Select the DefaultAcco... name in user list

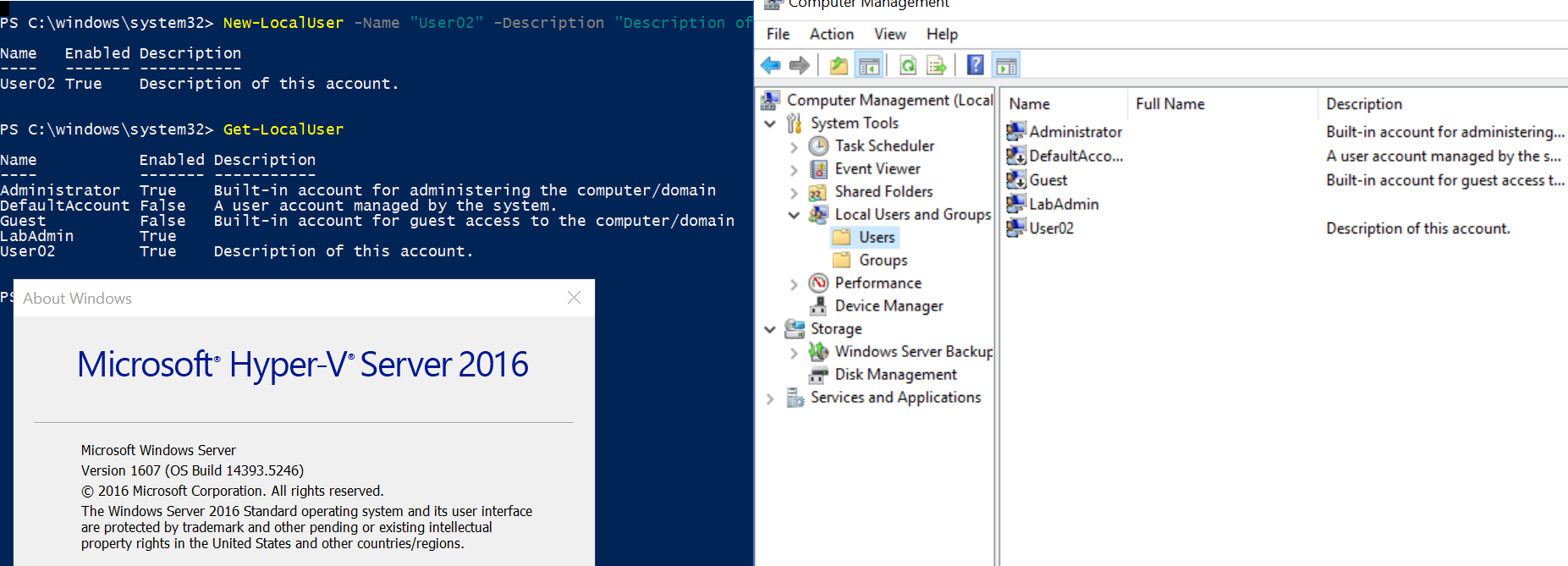point(1076,156)
